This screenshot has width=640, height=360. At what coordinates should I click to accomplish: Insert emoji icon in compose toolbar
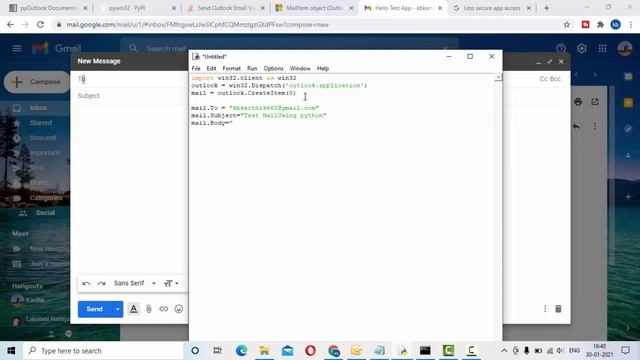click(x=178, y=309)
